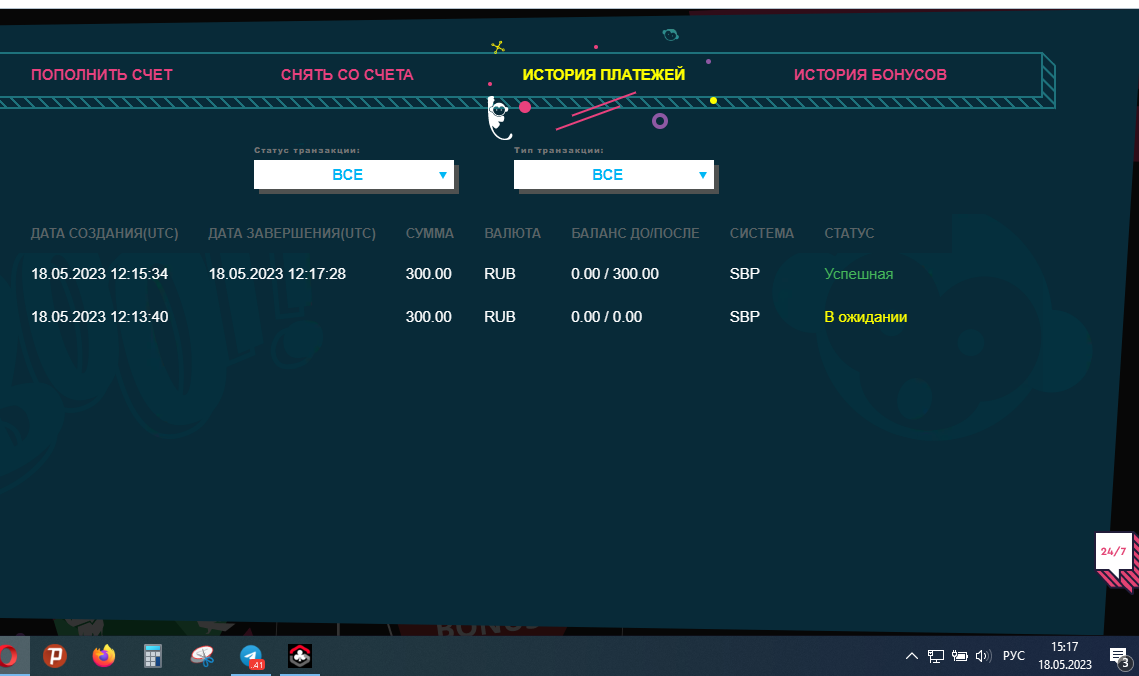Click balance value 0.00 / 0.00
Image resolution: width=1139 pixels, height=676 pixels.
click(x=607, y=317)
